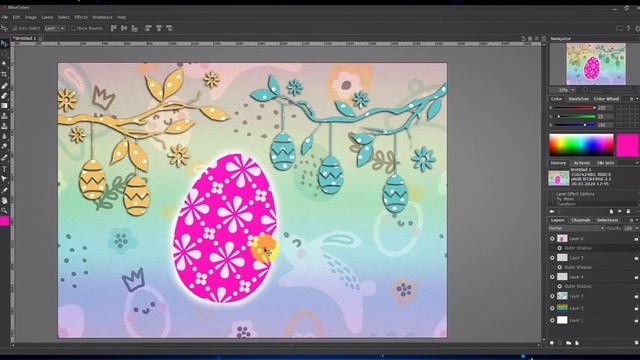Select the rectangular Selection tool
640x360 pixels.
point(4,54)
